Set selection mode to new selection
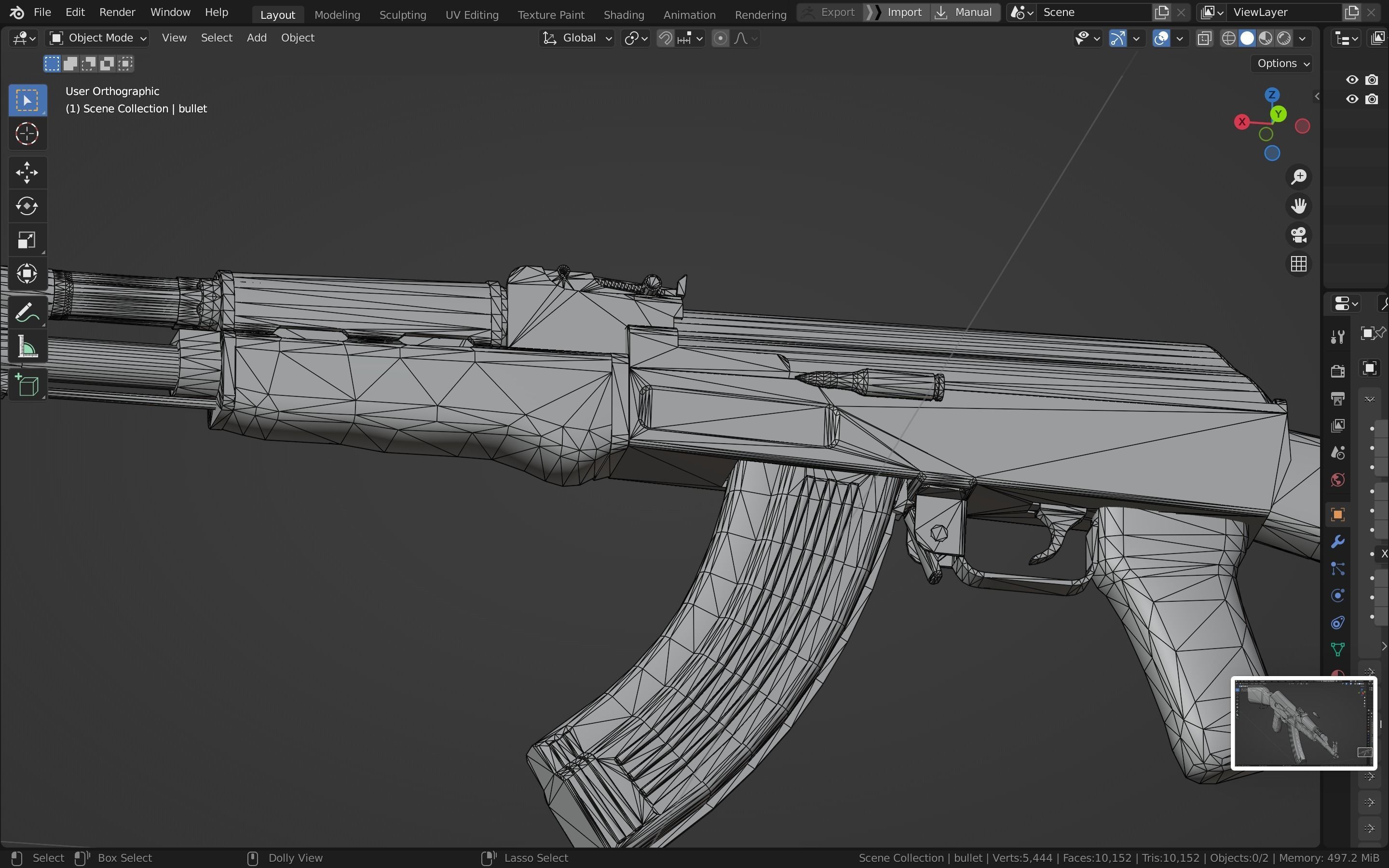This screenshot has height=868, width=1389. (x=52, y=64)
